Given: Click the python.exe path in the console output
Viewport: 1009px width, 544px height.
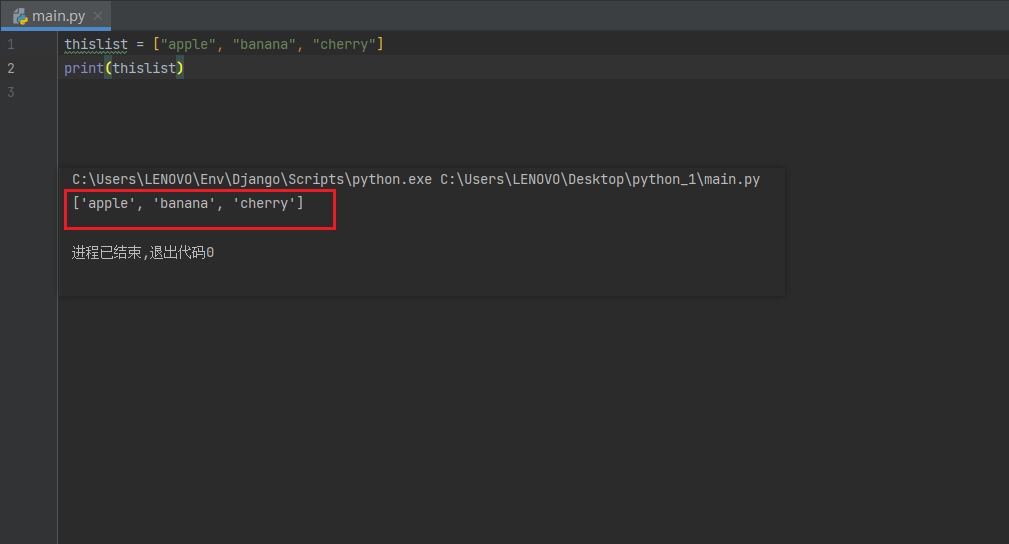Looking at the screenshot, I should pos(252,180).
